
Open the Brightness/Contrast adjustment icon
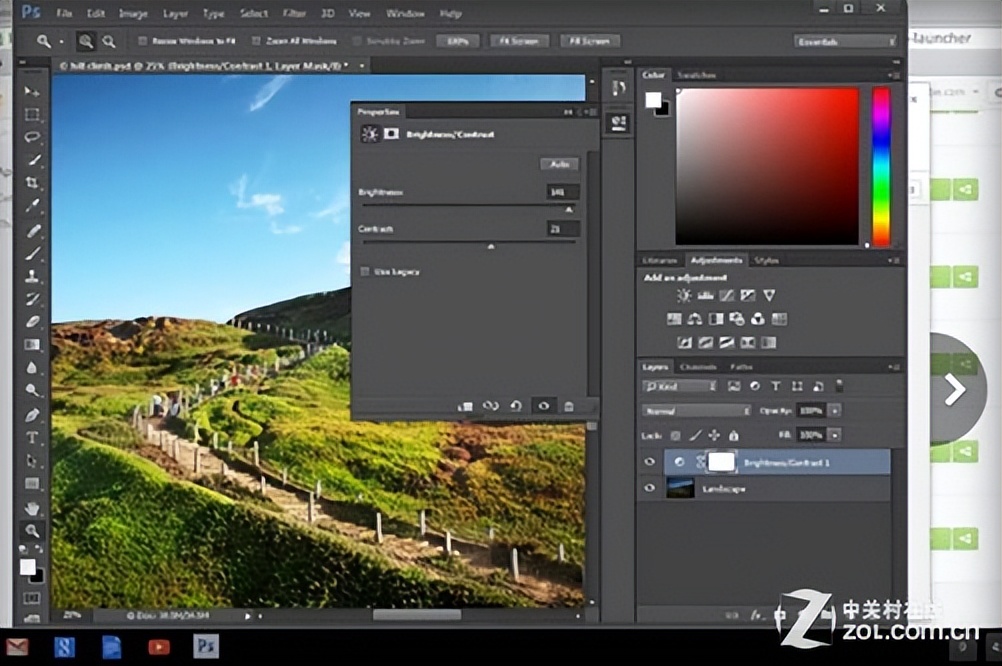[684, 294]
